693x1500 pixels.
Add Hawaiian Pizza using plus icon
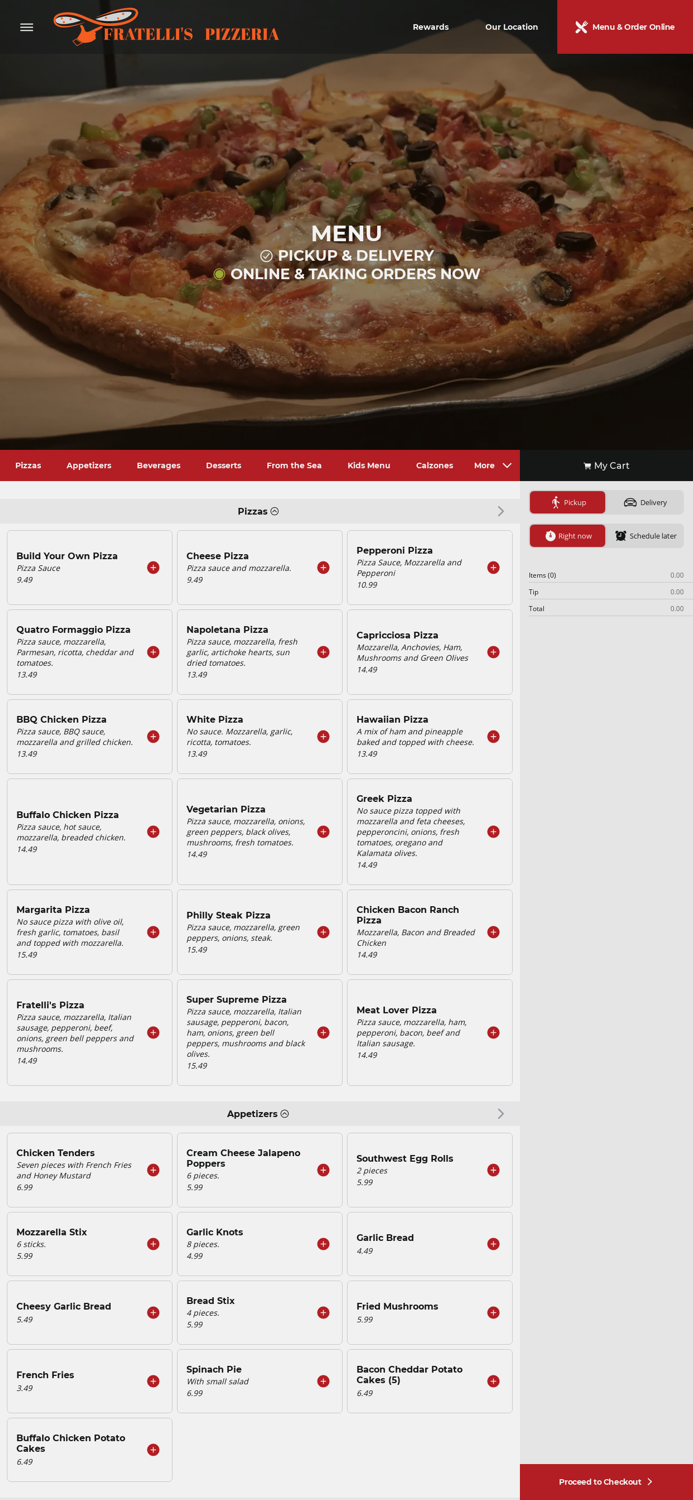pos(493,737)
